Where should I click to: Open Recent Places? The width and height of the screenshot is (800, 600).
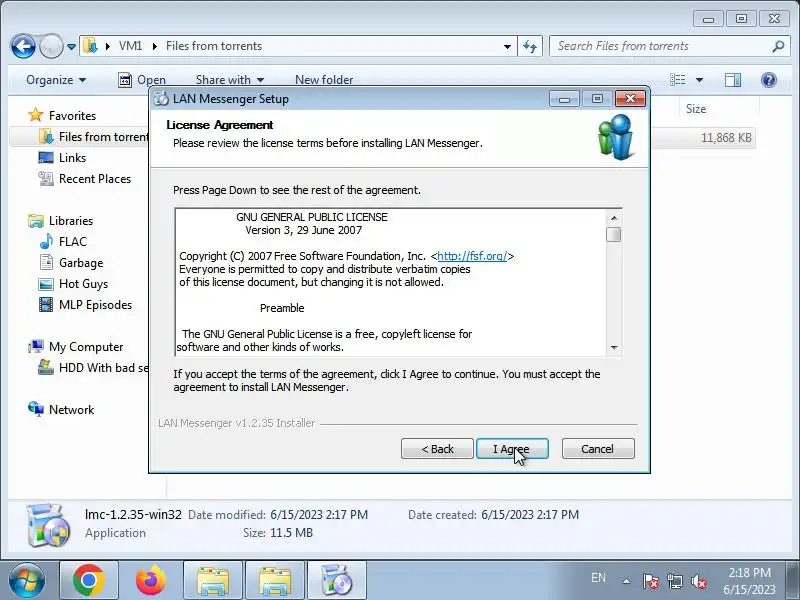[x=95, y=179]
